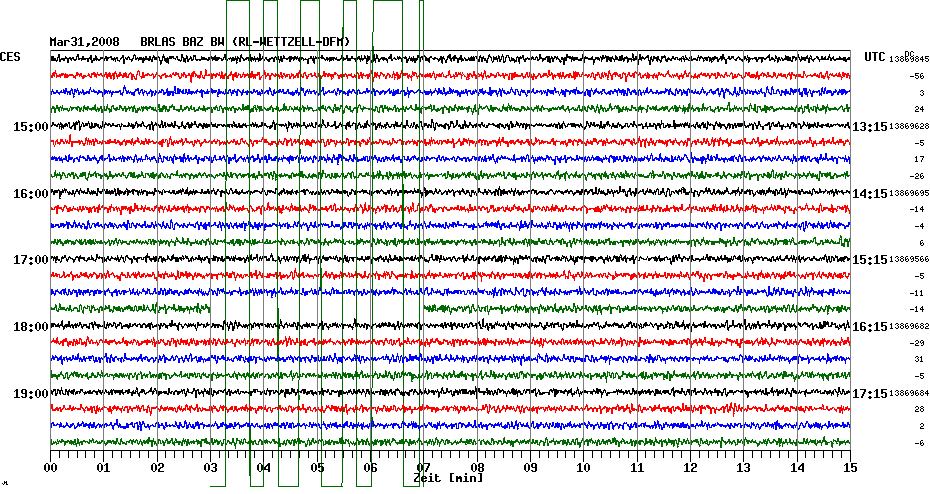Click DC offset value 13869845
The image size is (930, 494).
click(x=909, y=60)
